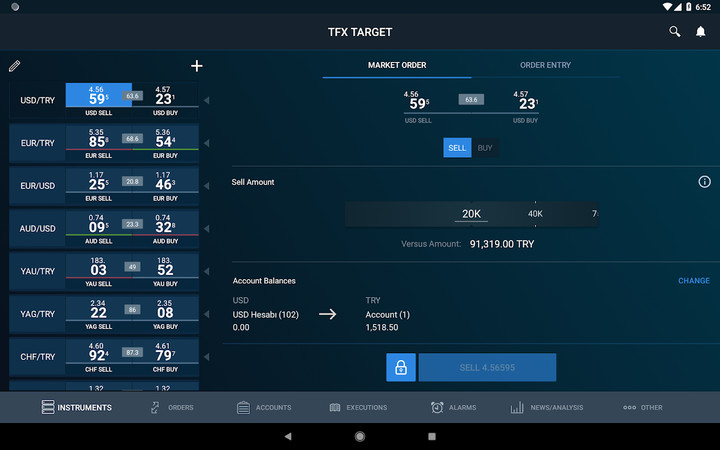Viewport: 720px width, 450px height.
Task: Tap AUD SELL price tile
Action: tap(98, 228)
